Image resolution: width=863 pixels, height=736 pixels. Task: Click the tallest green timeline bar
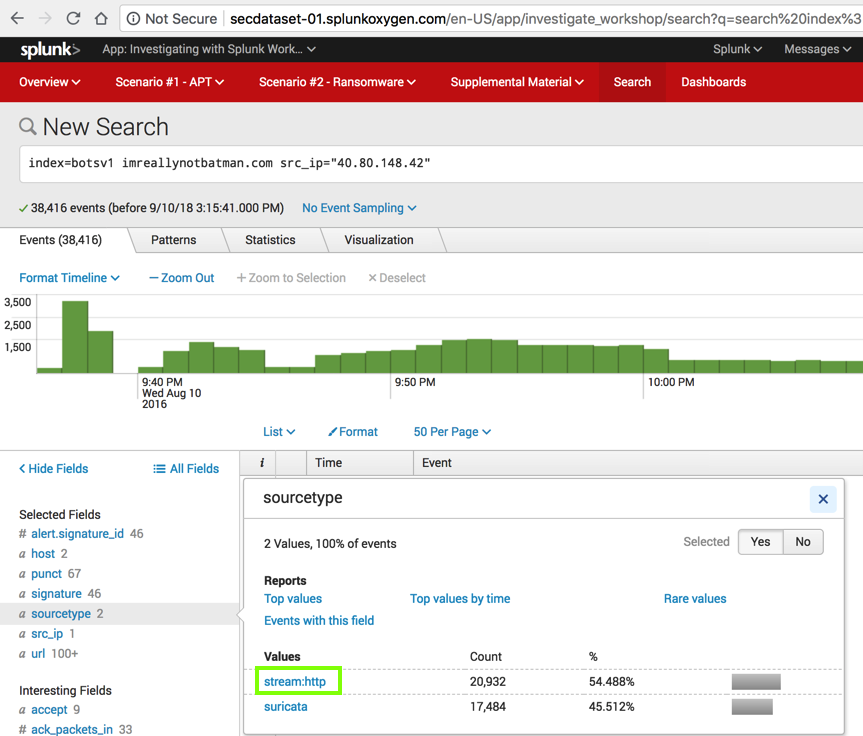coord(75,336)
